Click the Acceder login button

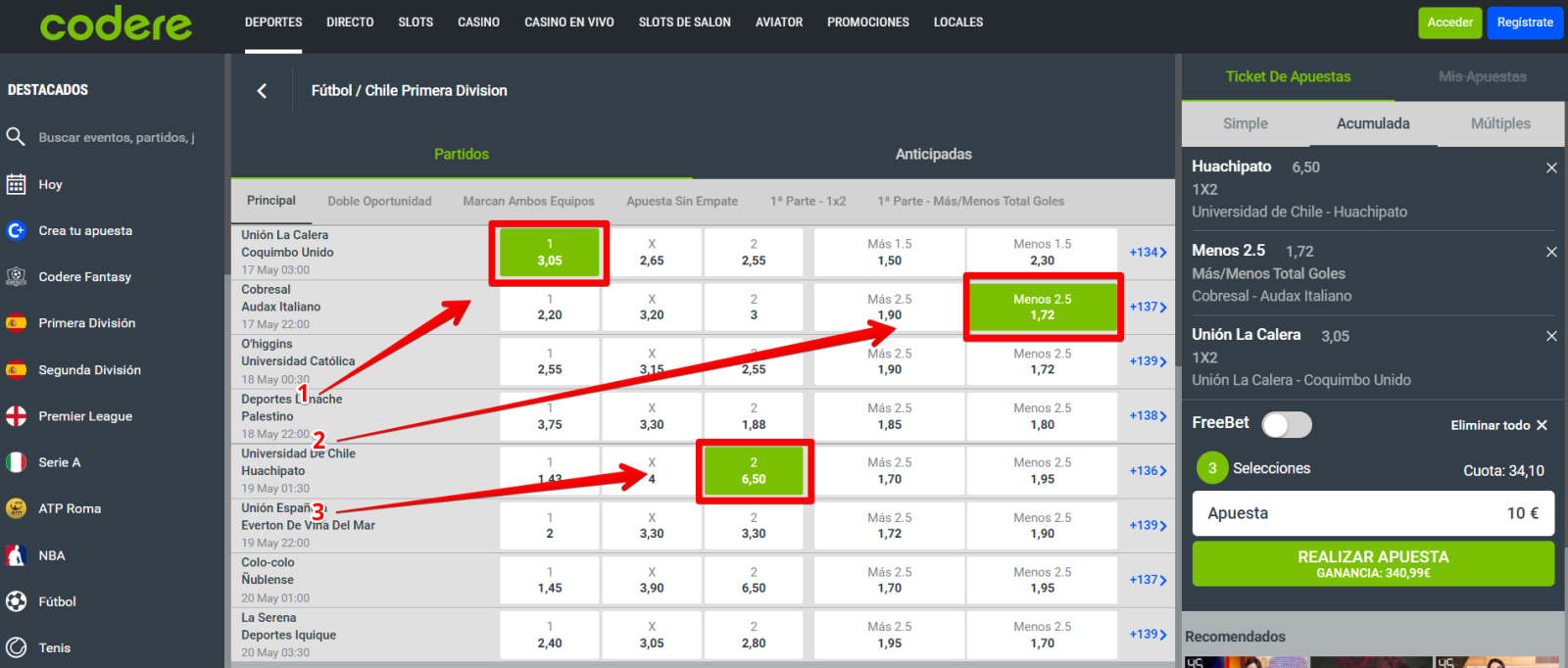tap(1450, 23)
